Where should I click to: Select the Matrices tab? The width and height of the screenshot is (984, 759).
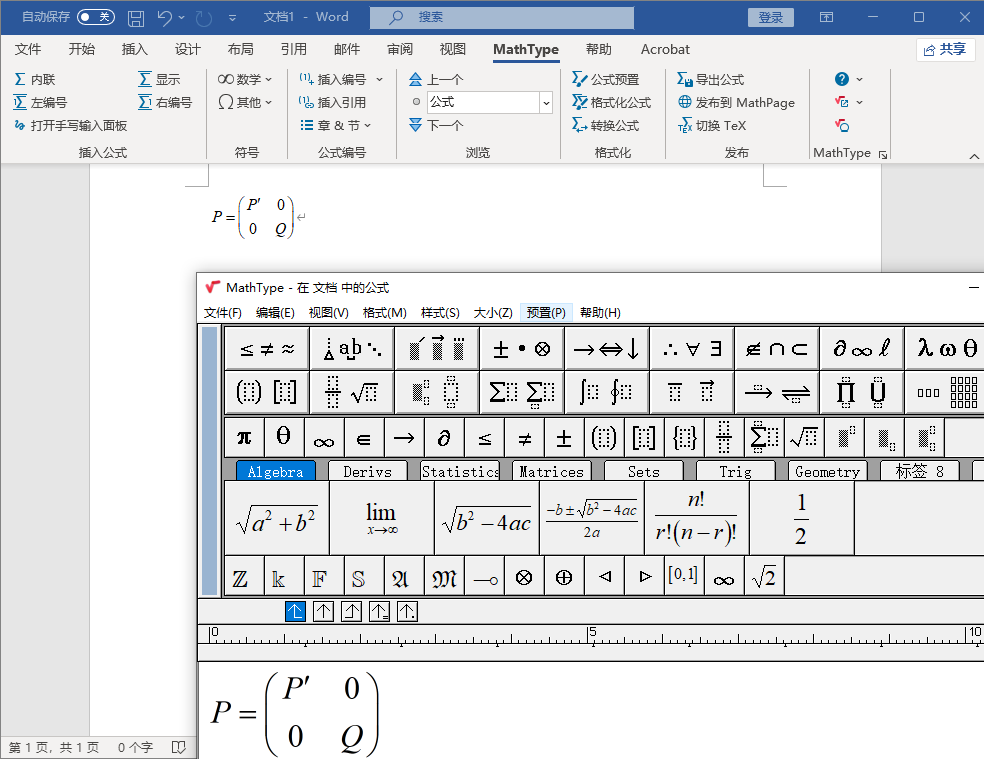click(552, 471)
